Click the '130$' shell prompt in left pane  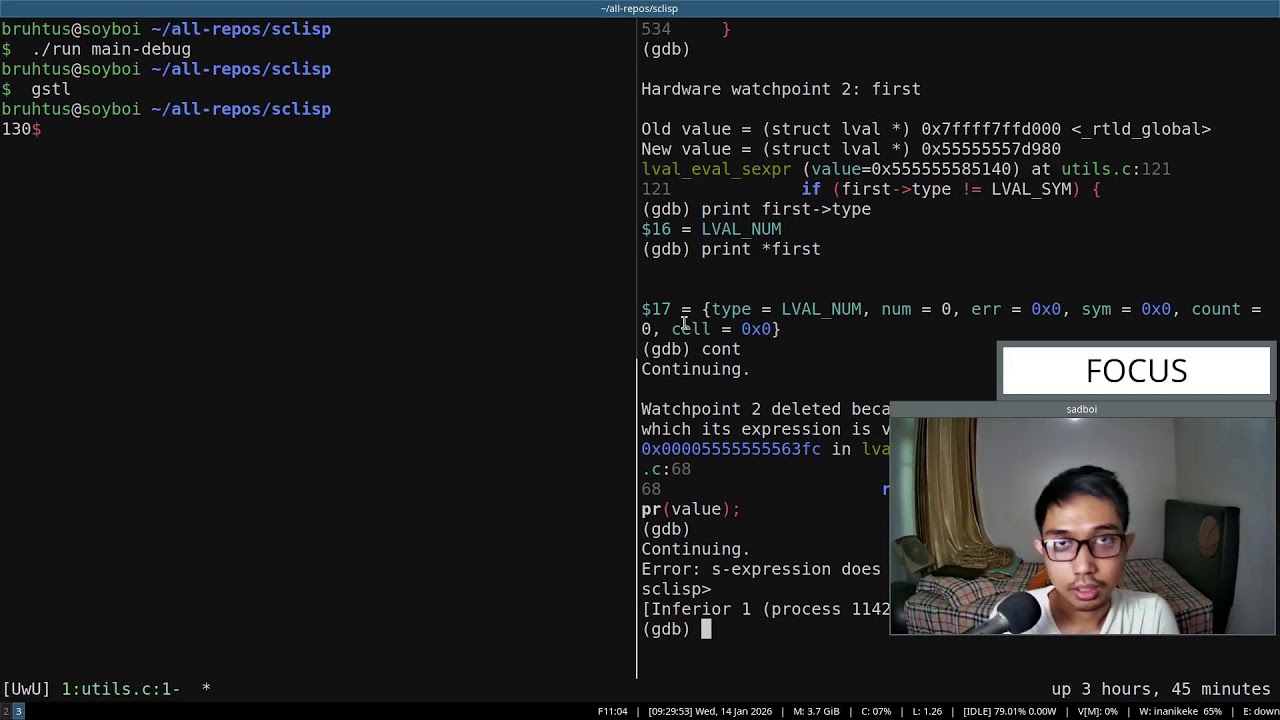[x=21, y=129]
